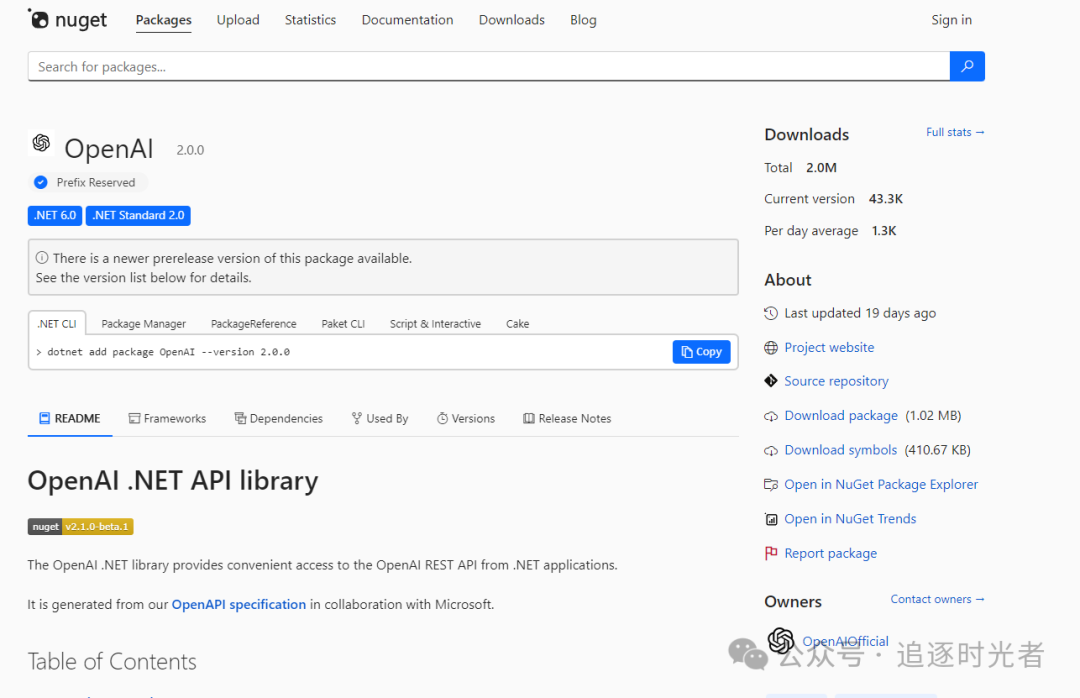Select the .NET CLI install tab
The width and height of the screenshot is (1080, 698).
pos(57,323)
